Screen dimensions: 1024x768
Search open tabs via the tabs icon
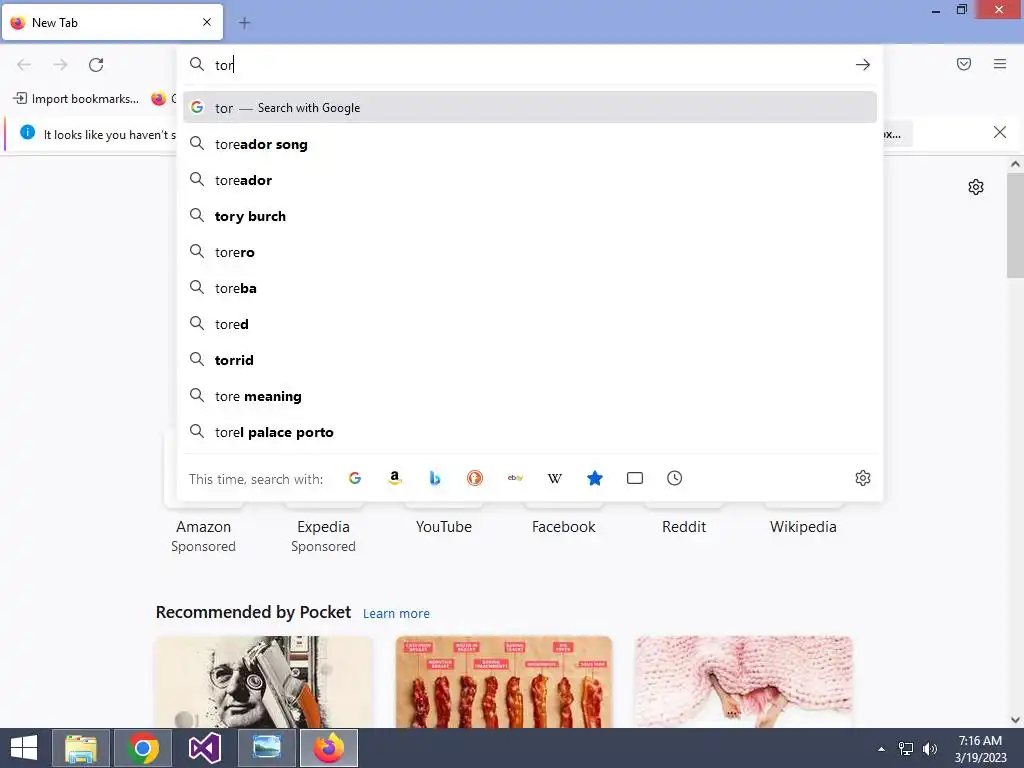tap(635, 478)
